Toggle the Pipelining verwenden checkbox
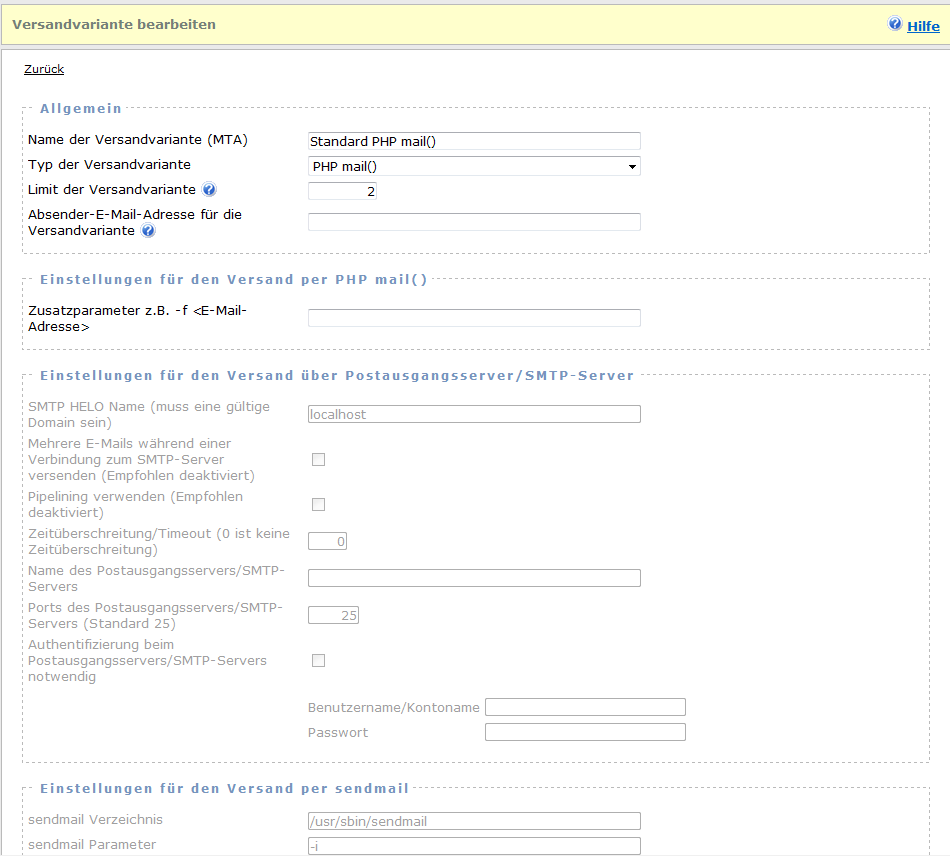This screenshot has height=856, width=950. pyautogui.click(x=319, y=505)
